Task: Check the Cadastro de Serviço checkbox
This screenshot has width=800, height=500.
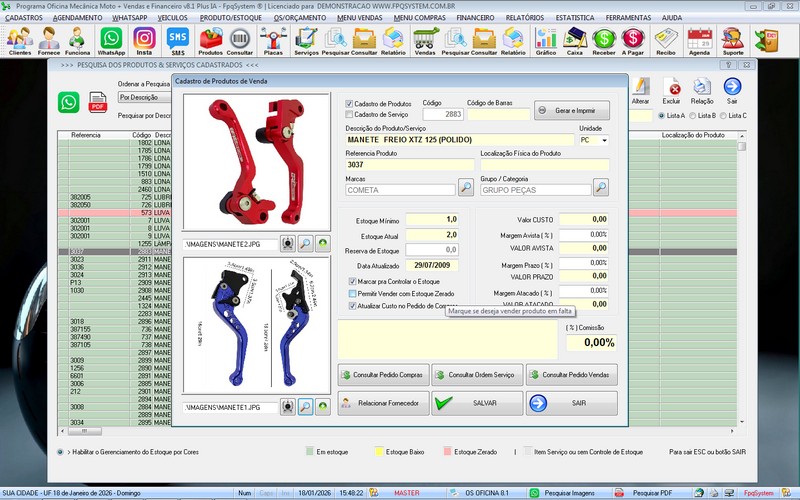Action: [x=349, y=114]
